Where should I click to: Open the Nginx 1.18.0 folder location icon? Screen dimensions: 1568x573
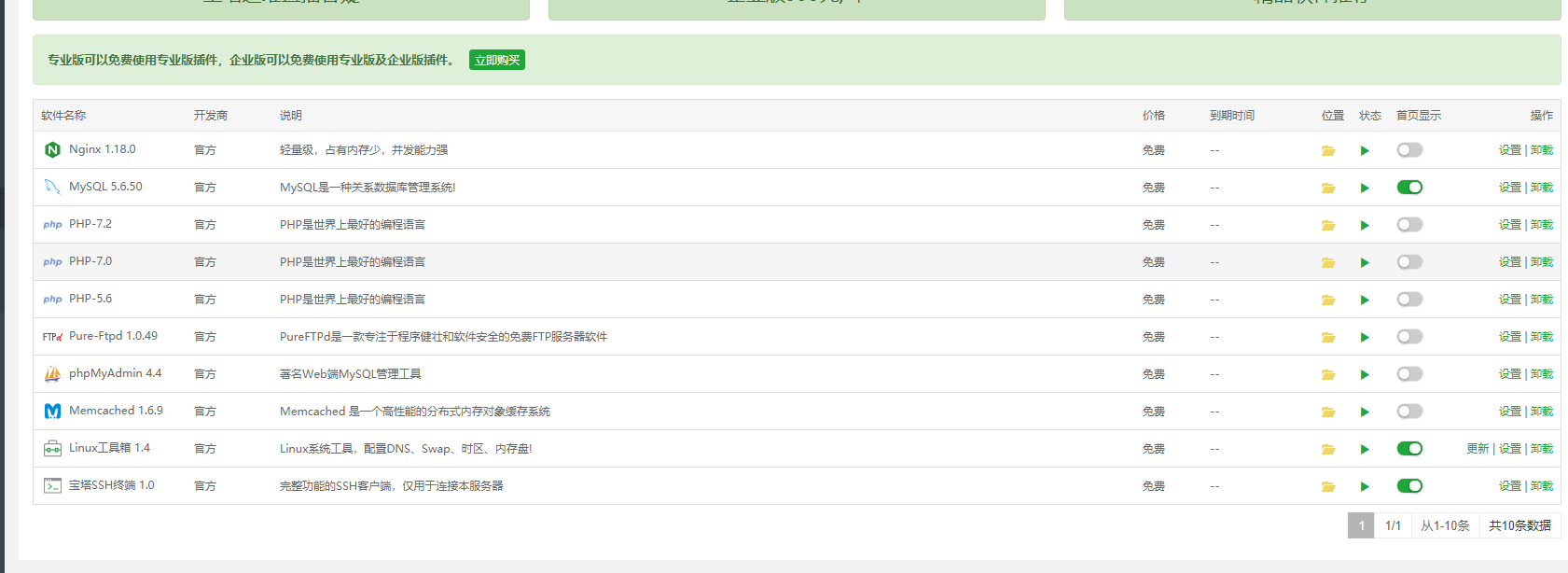click(1328, 150)
